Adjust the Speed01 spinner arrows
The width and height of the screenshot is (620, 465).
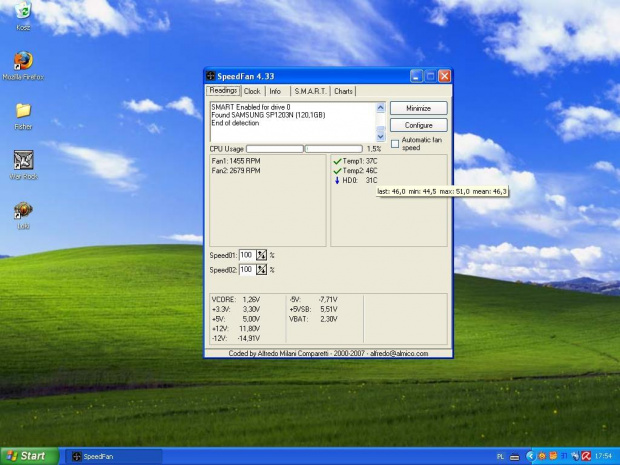pos(262,255)
